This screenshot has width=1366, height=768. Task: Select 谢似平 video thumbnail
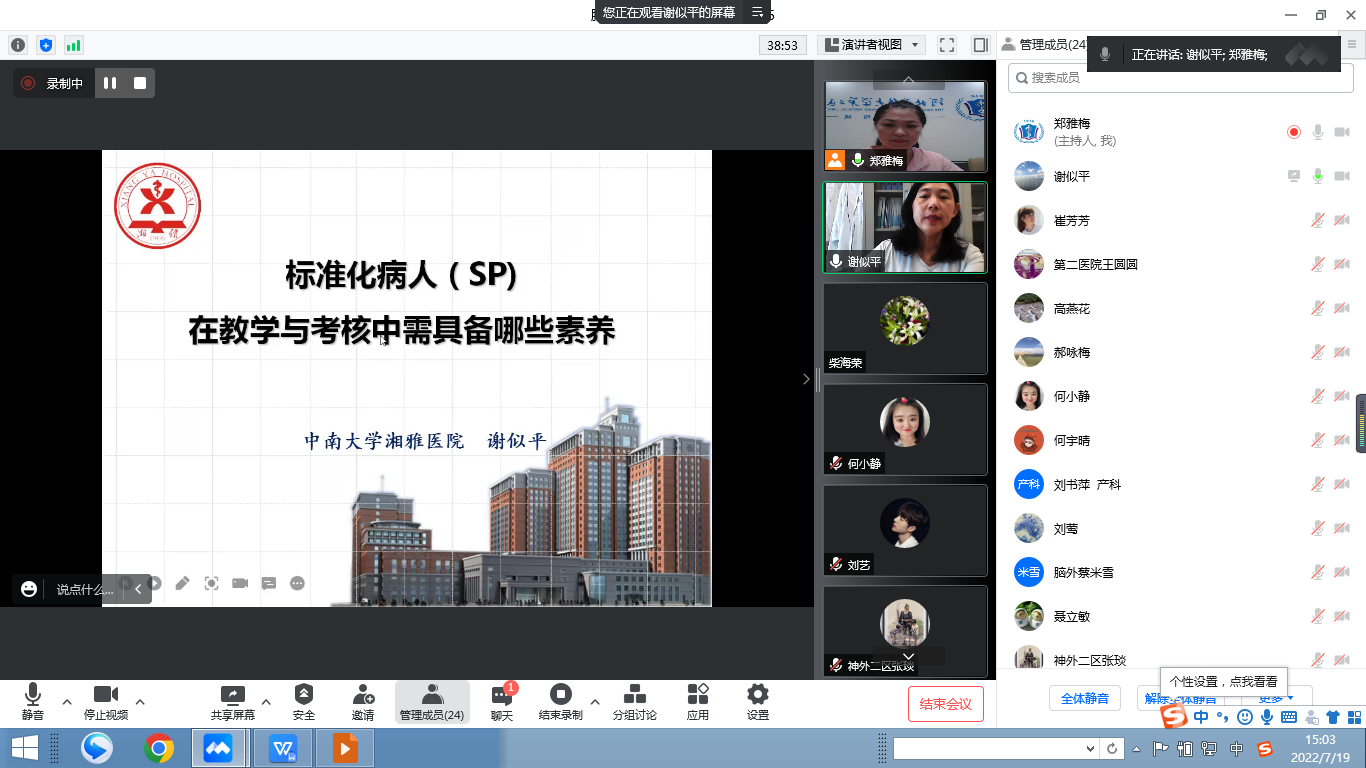click(x=905, y=227)
